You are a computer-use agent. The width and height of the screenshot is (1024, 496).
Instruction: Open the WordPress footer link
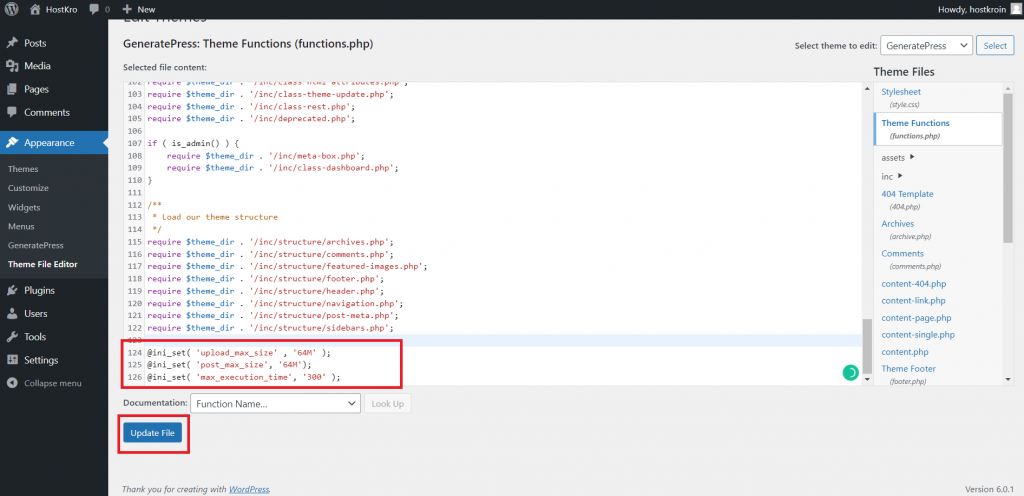pos(248,489)
